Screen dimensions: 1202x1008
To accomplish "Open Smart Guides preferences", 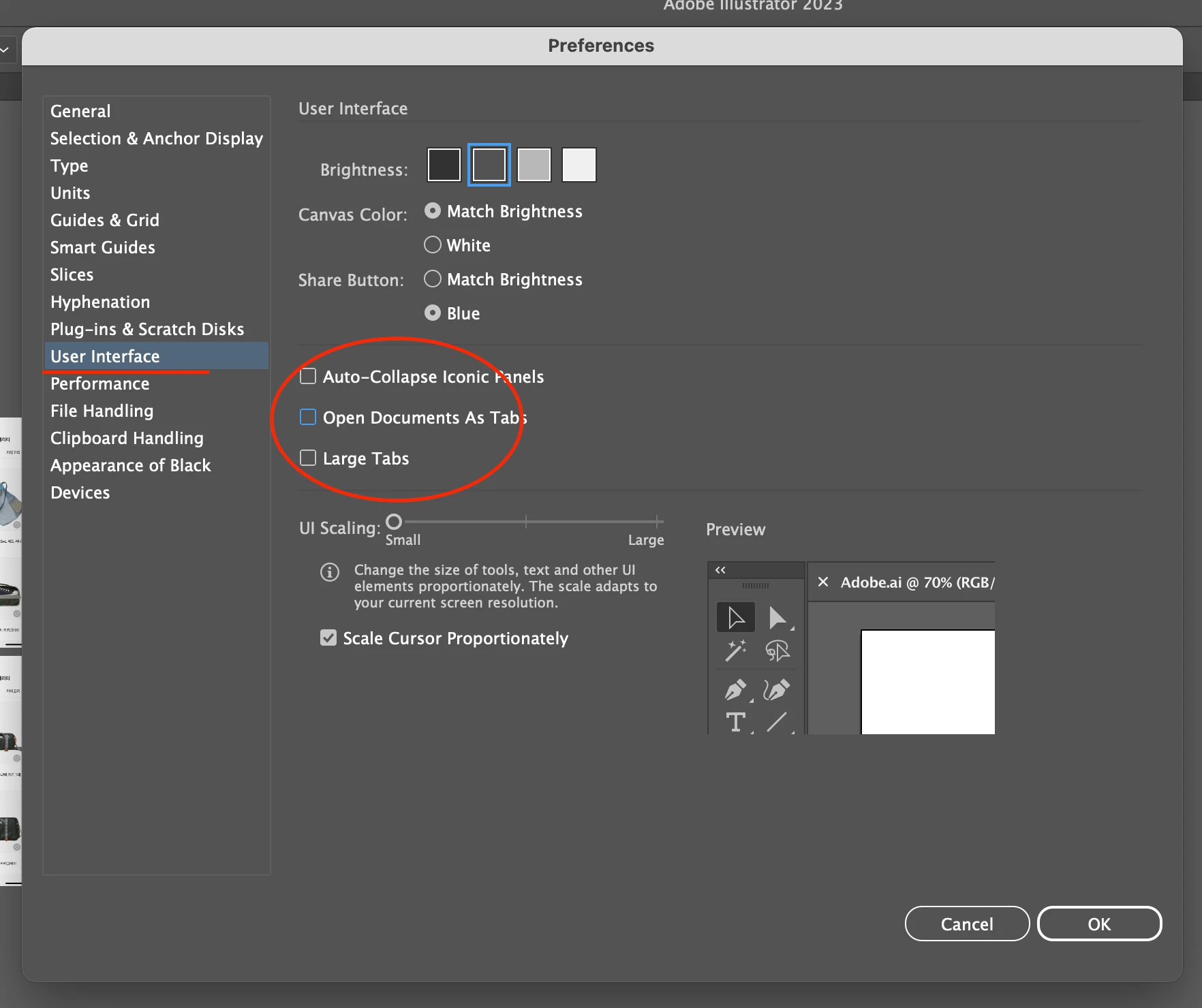I will (156, 247).
